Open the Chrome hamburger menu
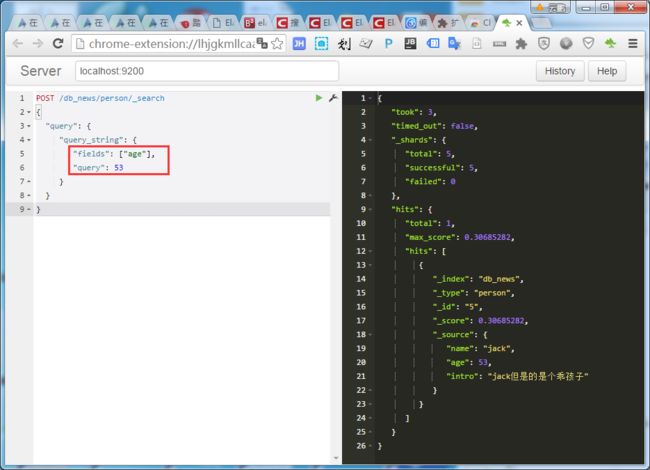Viewport: 650px width, 470px height. (633, 44)
